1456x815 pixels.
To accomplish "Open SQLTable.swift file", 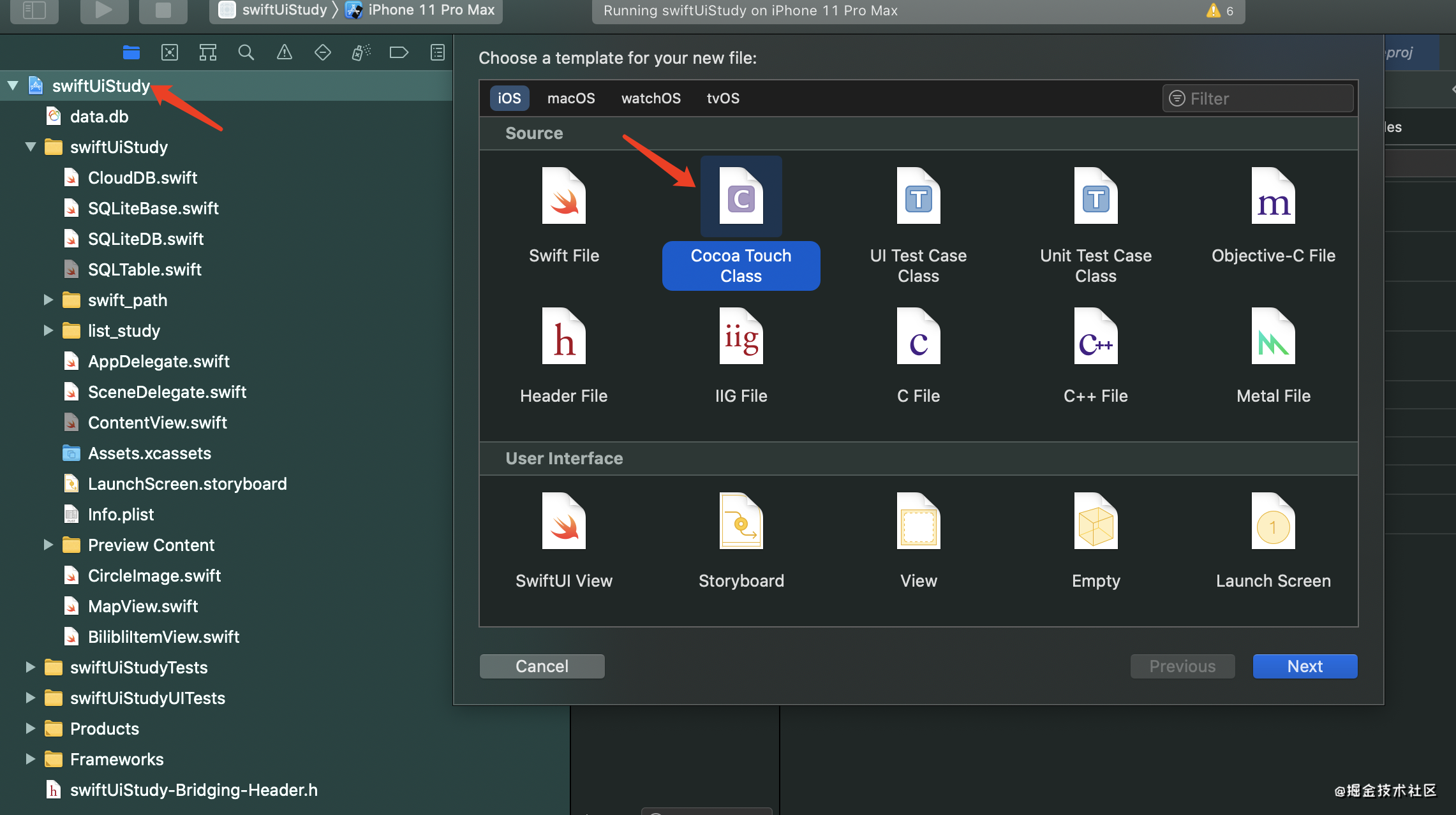I will 144,269.
